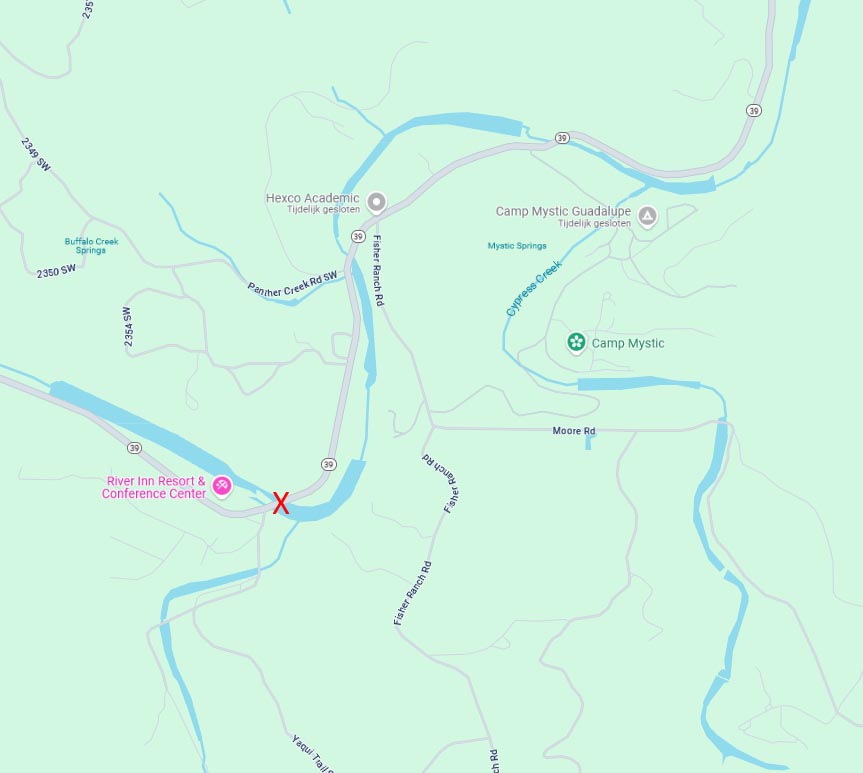Click the route 39 shield above River Inn

tap(134, 448)
